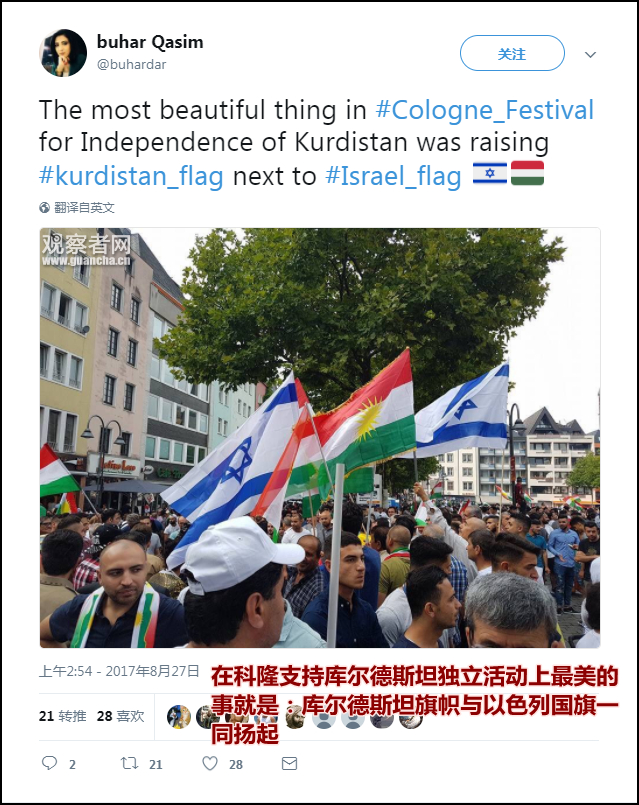
Task: View buhar Qasim display name profile
Action: (x=150, y=42)
